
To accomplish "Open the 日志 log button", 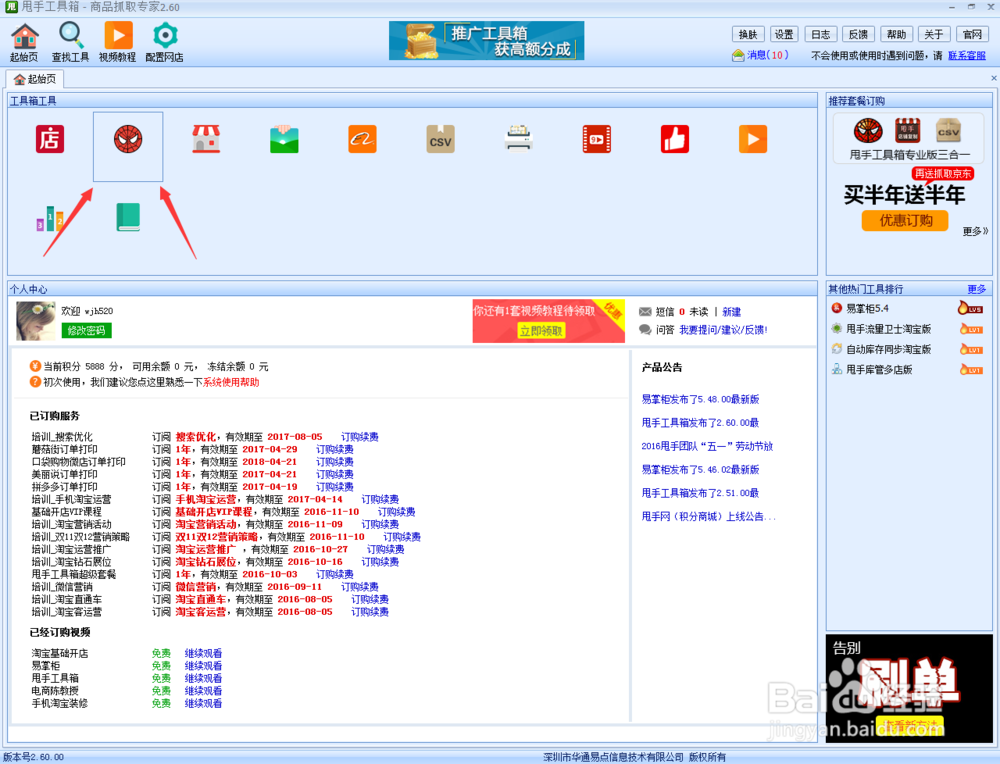I will (821, 34).
